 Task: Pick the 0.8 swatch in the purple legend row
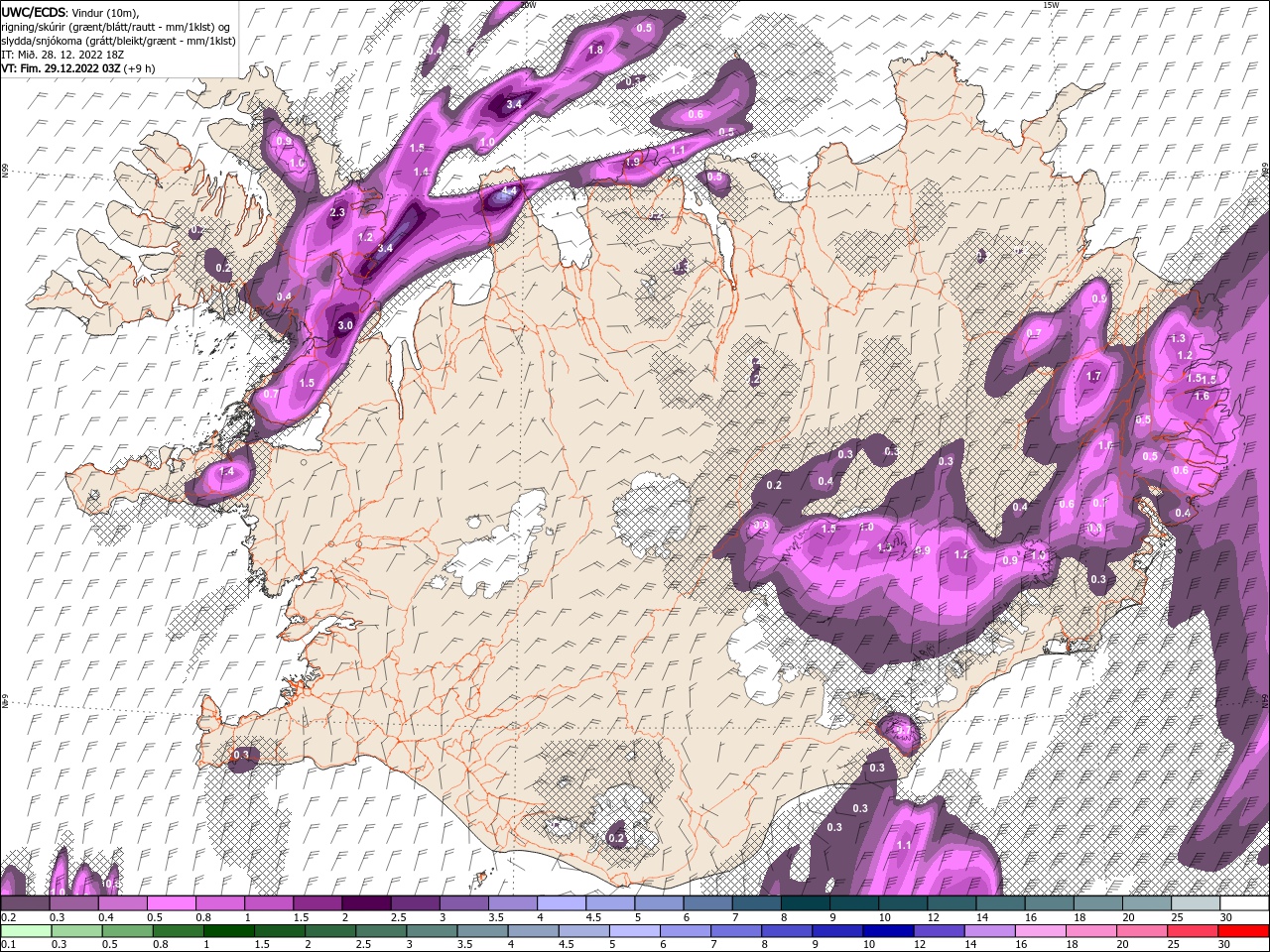[220, 903]
